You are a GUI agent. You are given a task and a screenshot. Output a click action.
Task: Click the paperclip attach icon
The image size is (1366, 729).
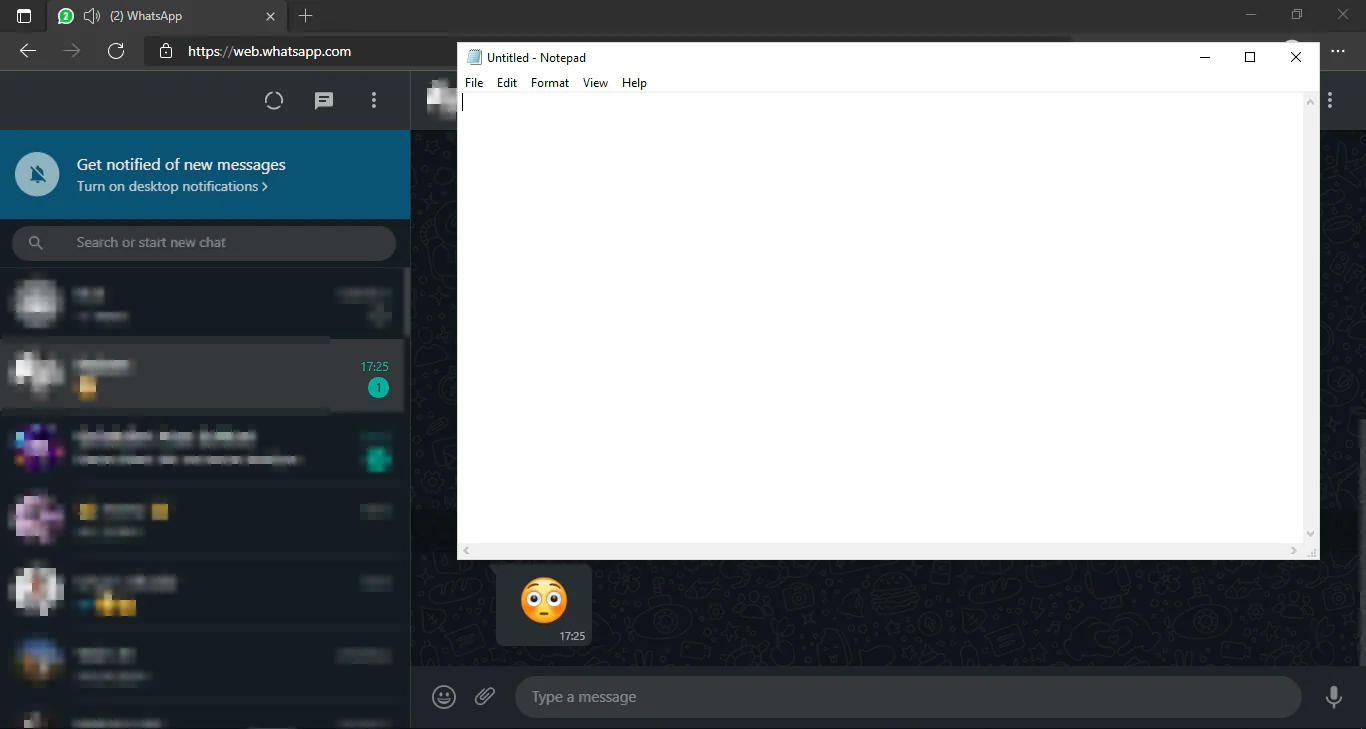pyautogui.click(x=485, y=696)
